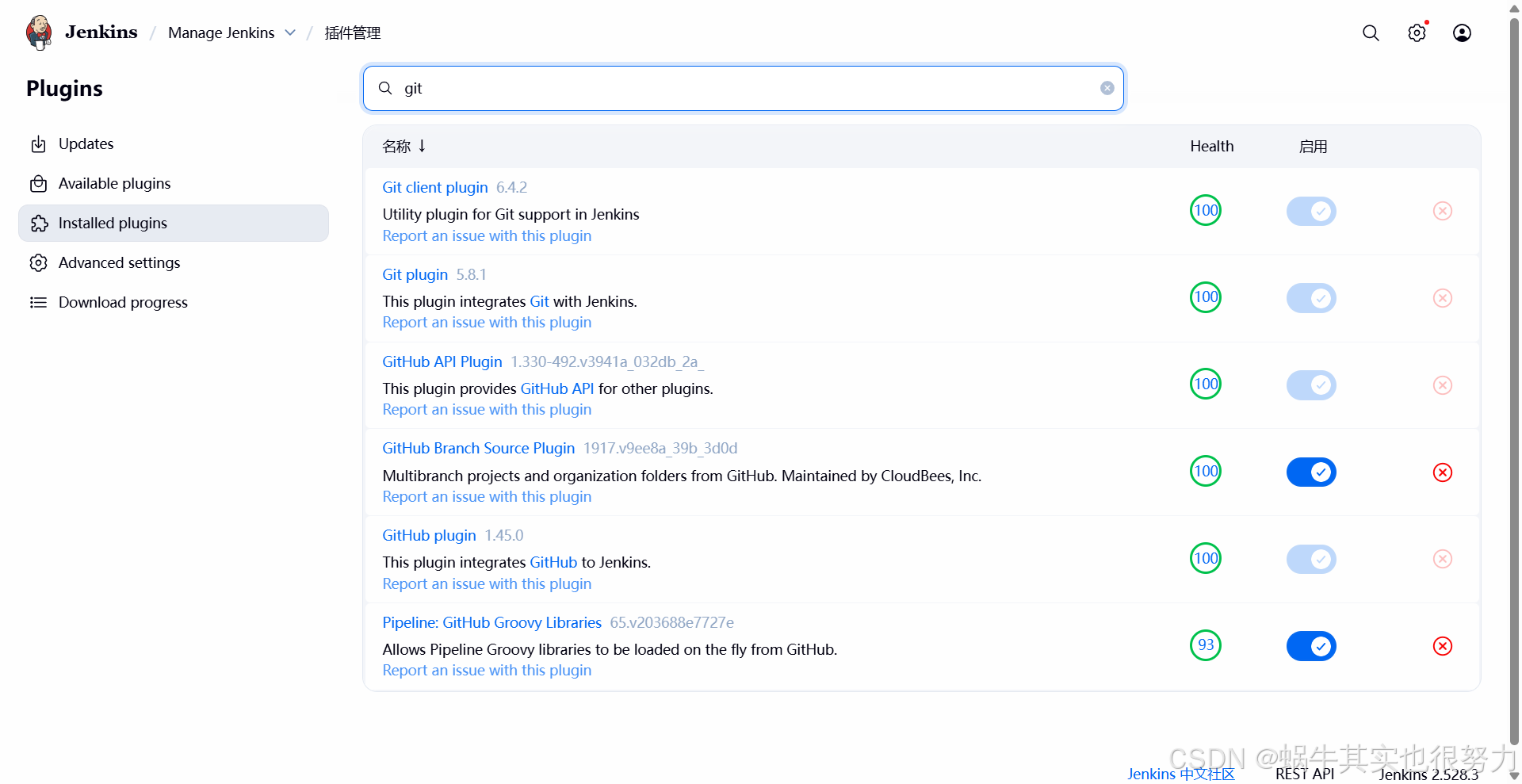Screen dimensions: 1522x784
Task: Open Pipeline: GitHub Groovy Libraries link
Action: coord(492,622)
